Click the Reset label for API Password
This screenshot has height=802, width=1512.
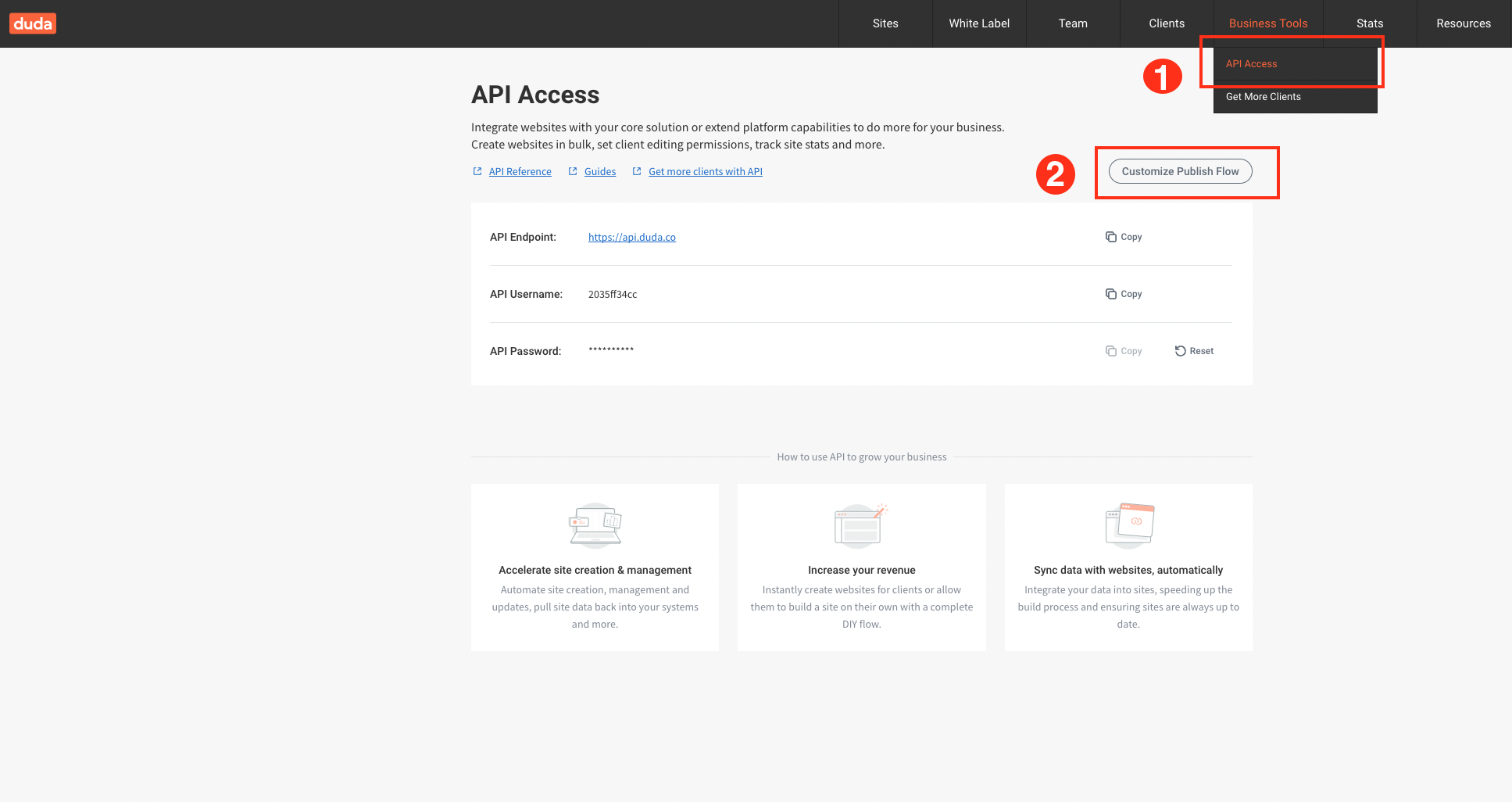coord(1201,351)
